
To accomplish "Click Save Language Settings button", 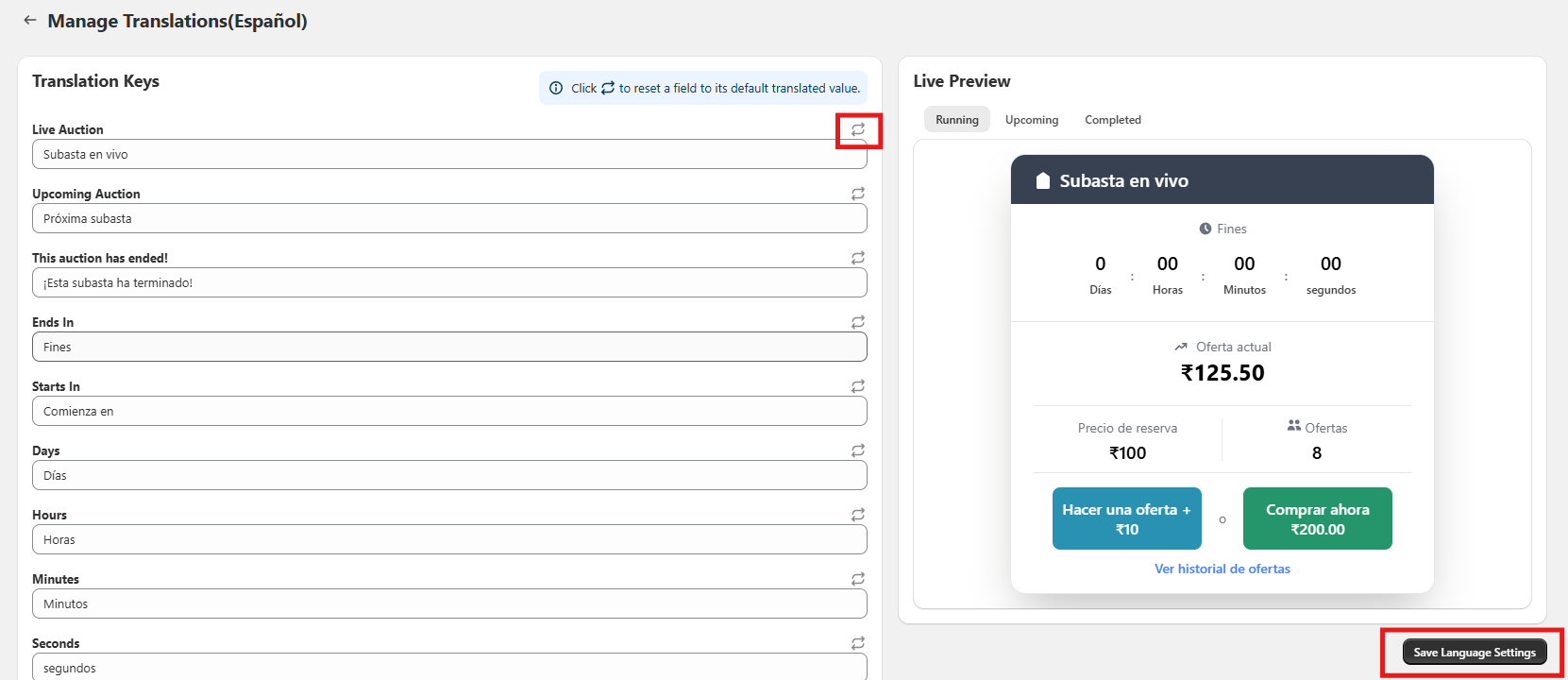I will 1474,653.
